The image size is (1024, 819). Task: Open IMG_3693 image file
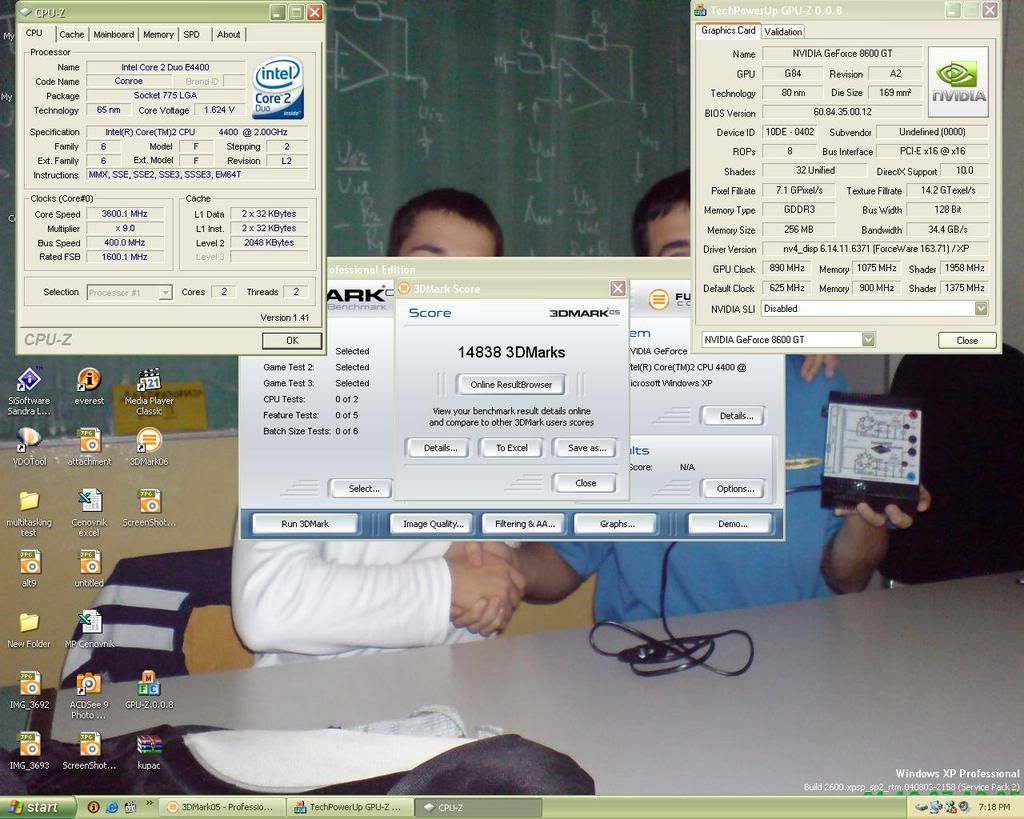[x=29, y=751]
